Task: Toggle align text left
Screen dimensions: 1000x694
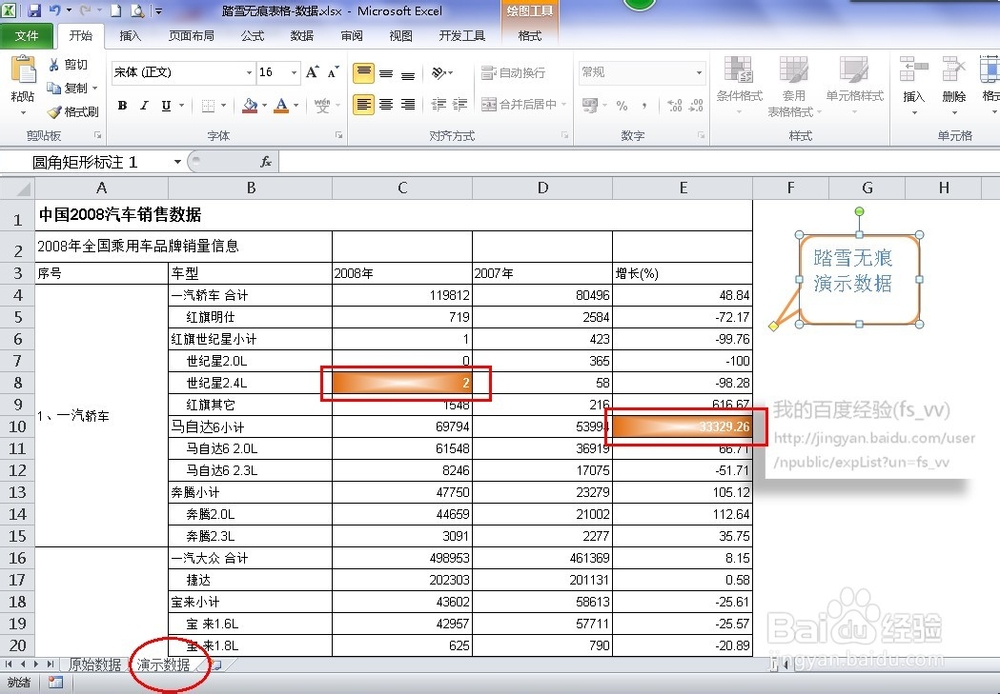Action: 364,104
